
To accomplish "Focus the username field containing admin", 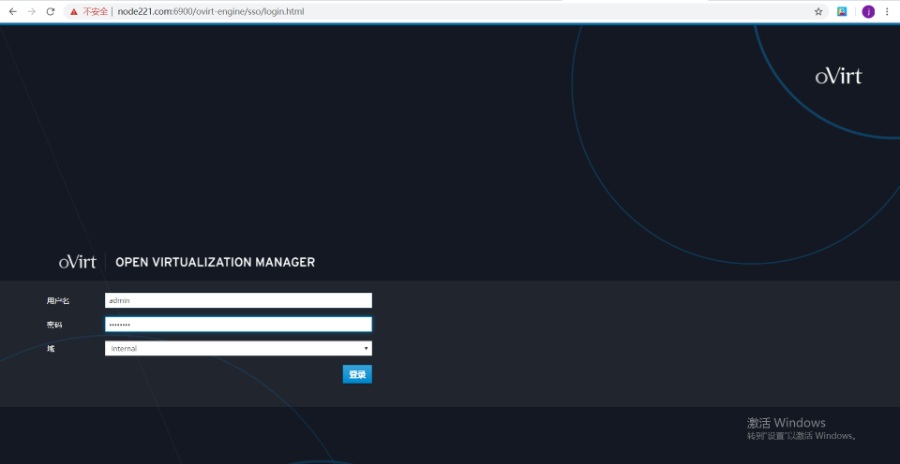I will (238, 300).
